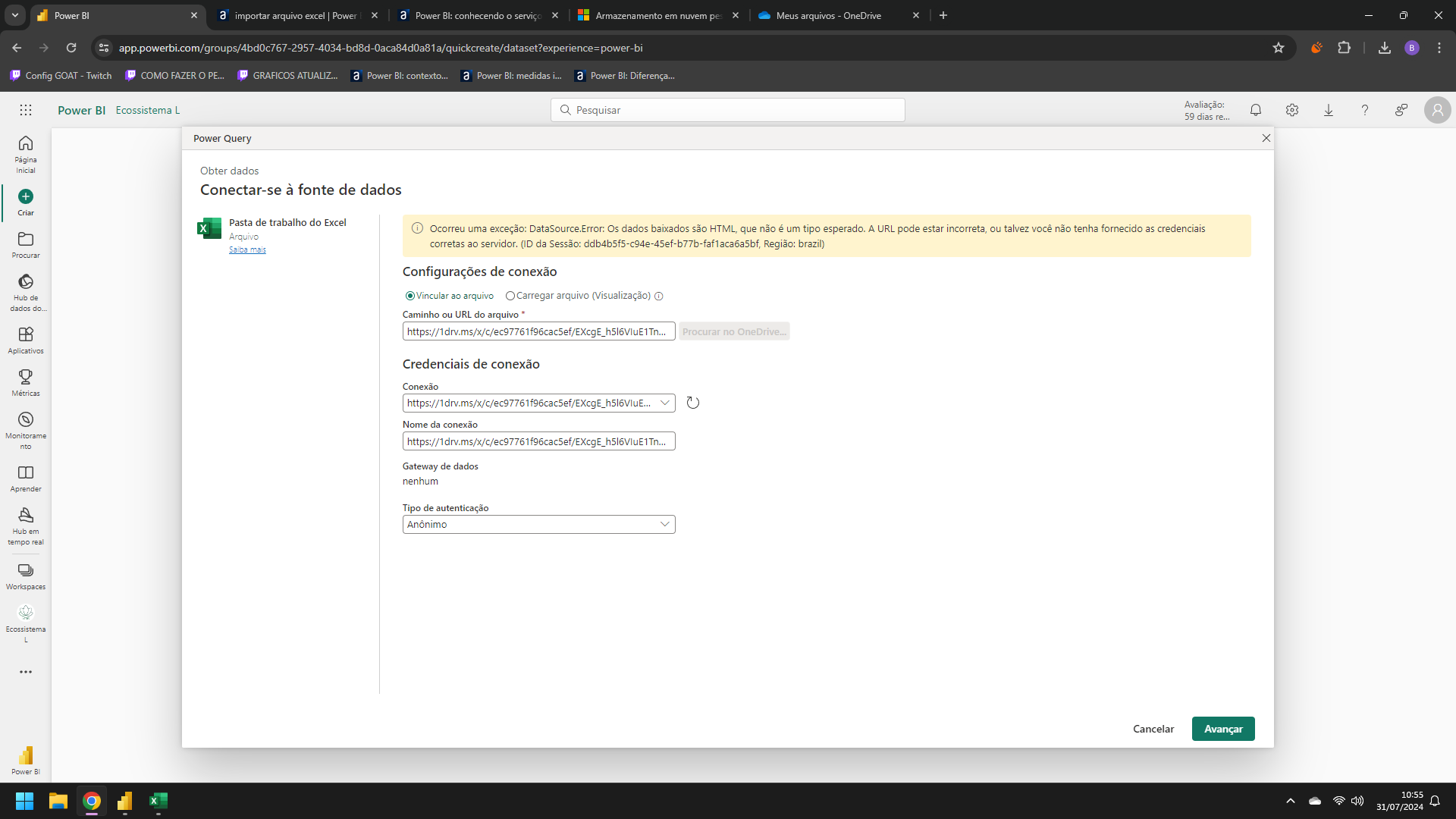Open Aprender in the sidebar
1456x819 pixels.
point(26,479)
